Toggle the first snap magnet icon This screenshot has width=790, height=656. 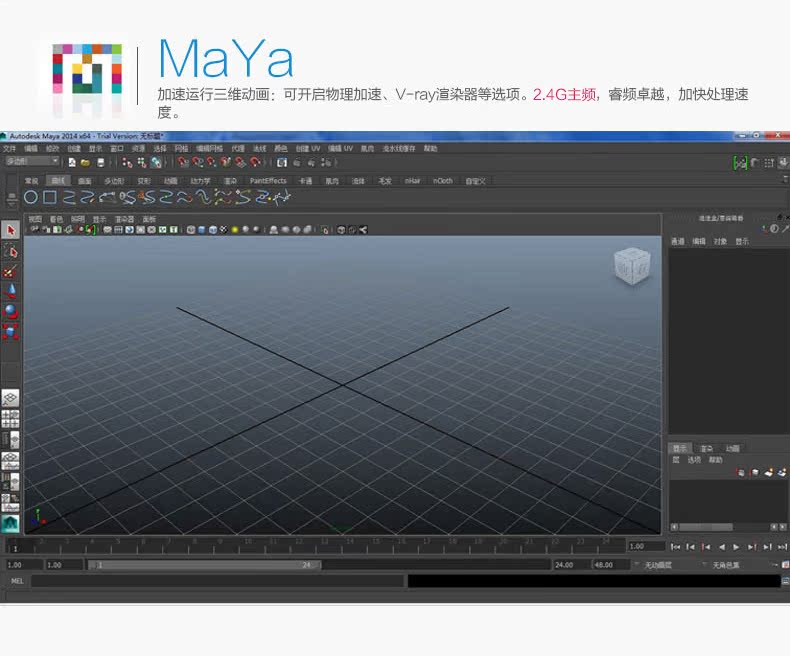(x=183, y=162)
